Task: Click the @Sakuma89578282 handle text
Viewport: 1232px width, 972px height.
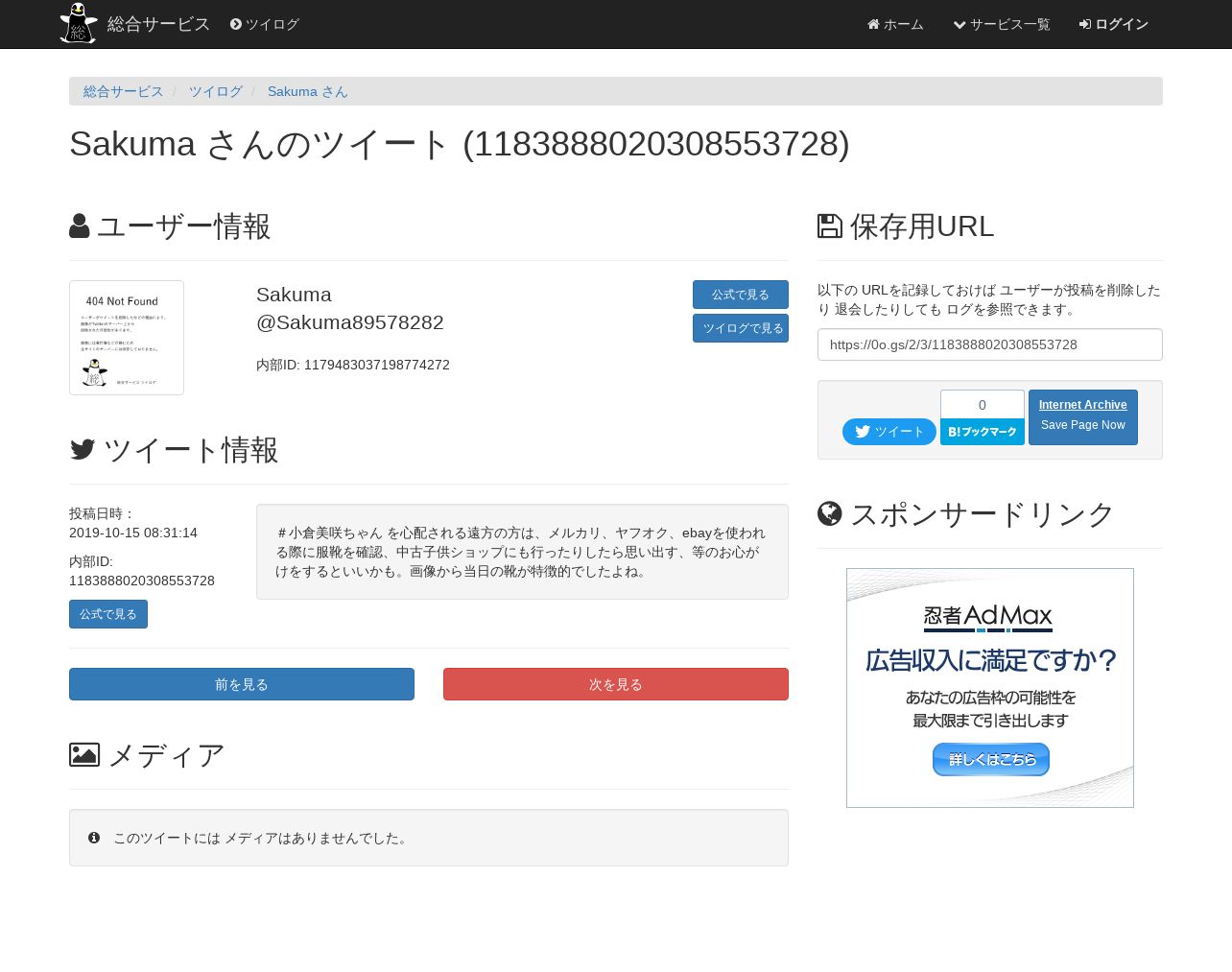Action: tap(350, 322)
